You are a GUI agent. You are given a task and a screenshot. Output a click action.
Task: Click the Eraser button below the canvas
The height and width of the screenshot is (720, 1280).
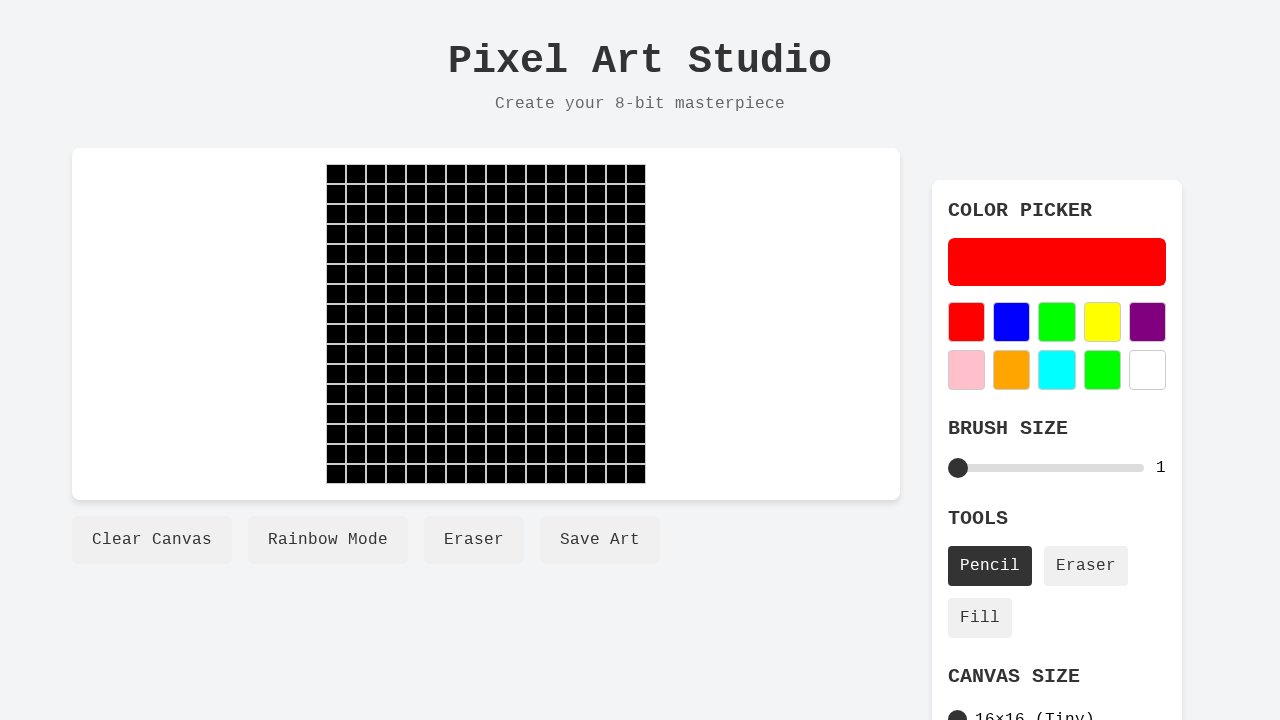pyautogui.click(x=474, y=540)
